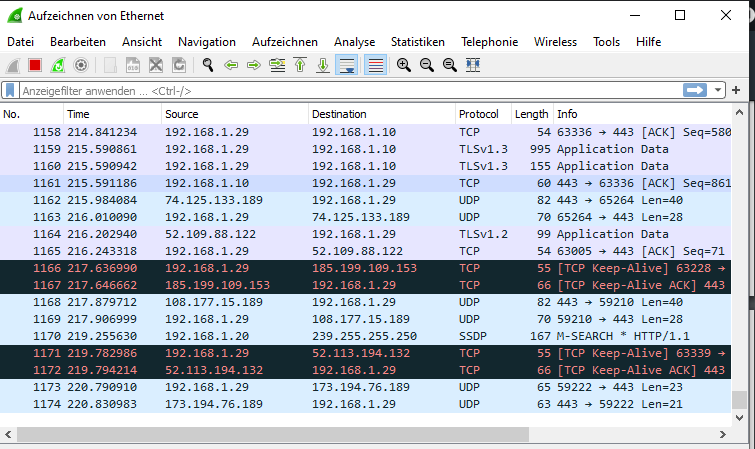This screenshot has width=755, height=449.
Task: Open the Hilfe menu
Action: (x=648, y=42)
